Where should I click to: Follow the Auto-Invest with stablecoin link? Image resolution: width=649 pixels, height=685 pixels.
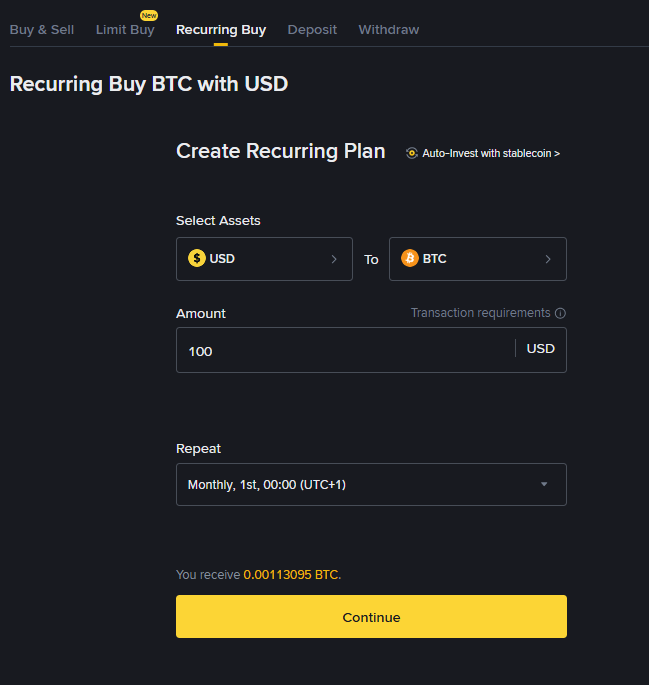coord(491,154)
